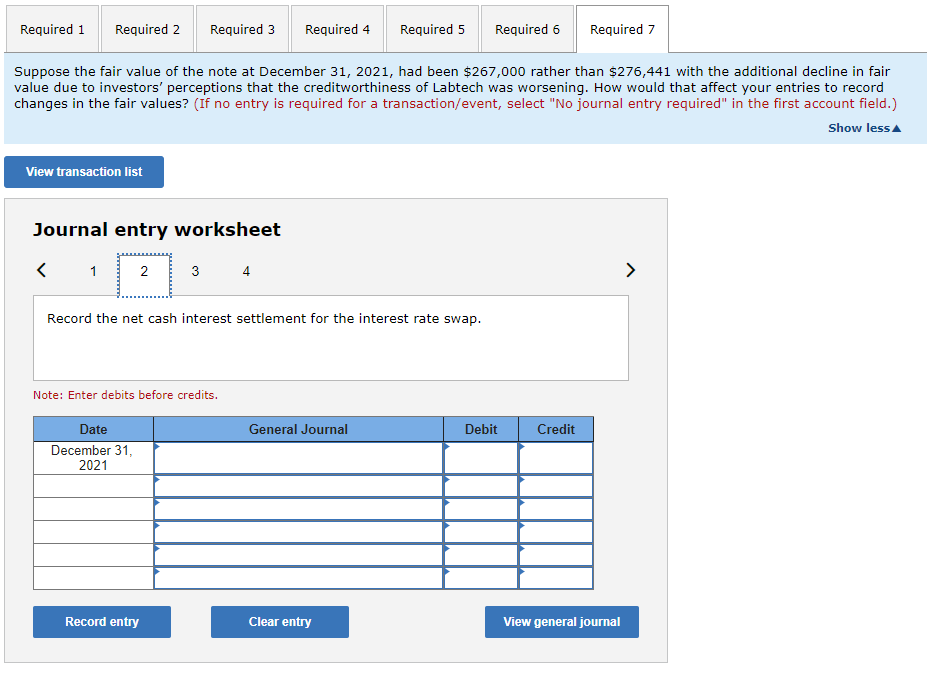Select the current entry page 2

coord(144,271)
